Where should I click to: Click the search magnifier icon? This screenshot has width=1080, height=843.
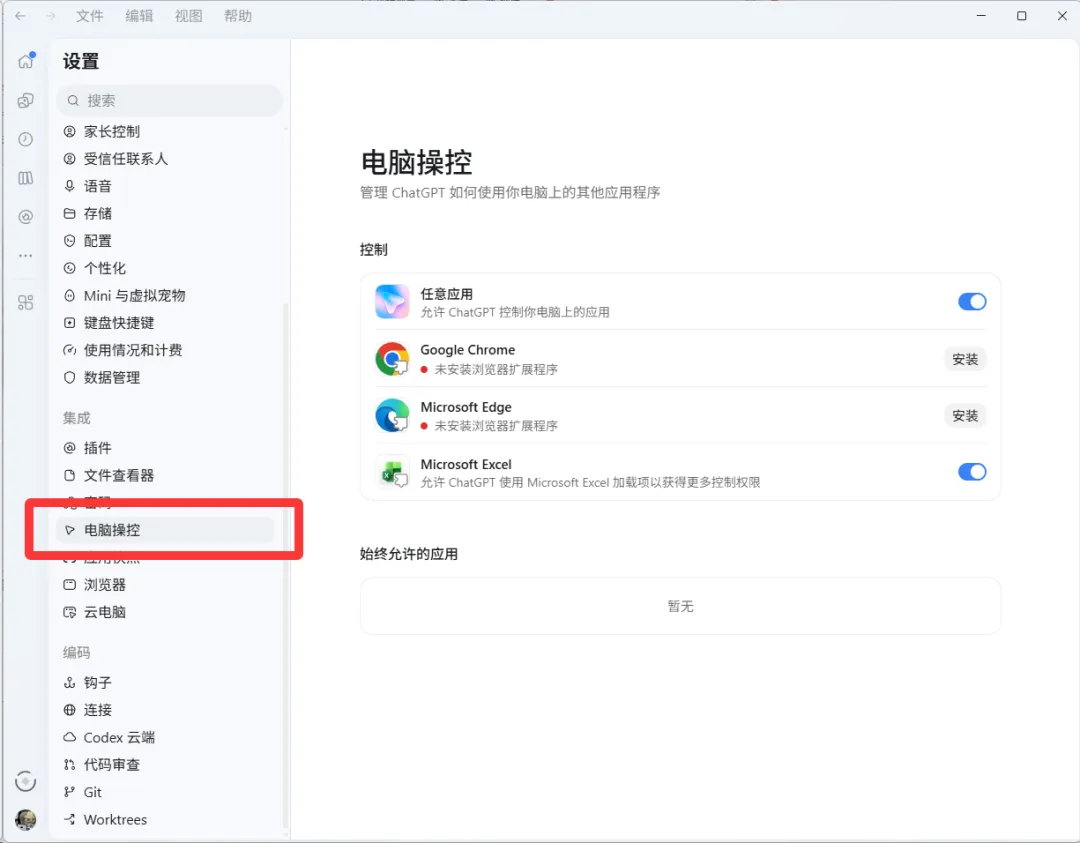pyautogui.click(x=72, y=101)
